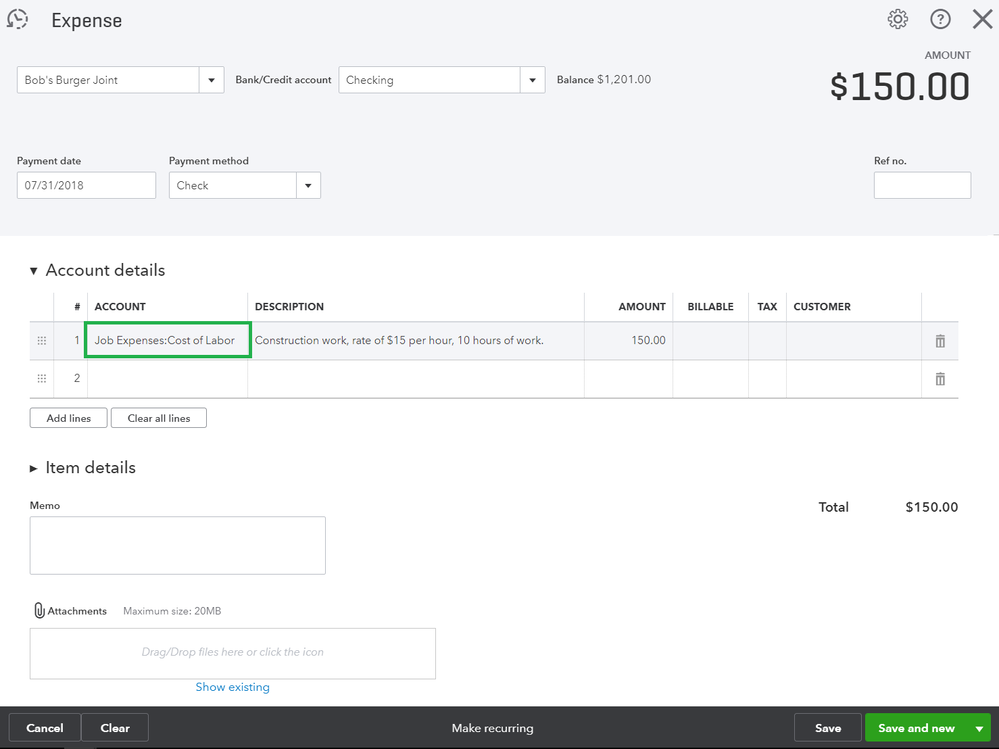Expand the Checking account dropdown
Viewport: 999px width, 749px height.
coord(532,80)
